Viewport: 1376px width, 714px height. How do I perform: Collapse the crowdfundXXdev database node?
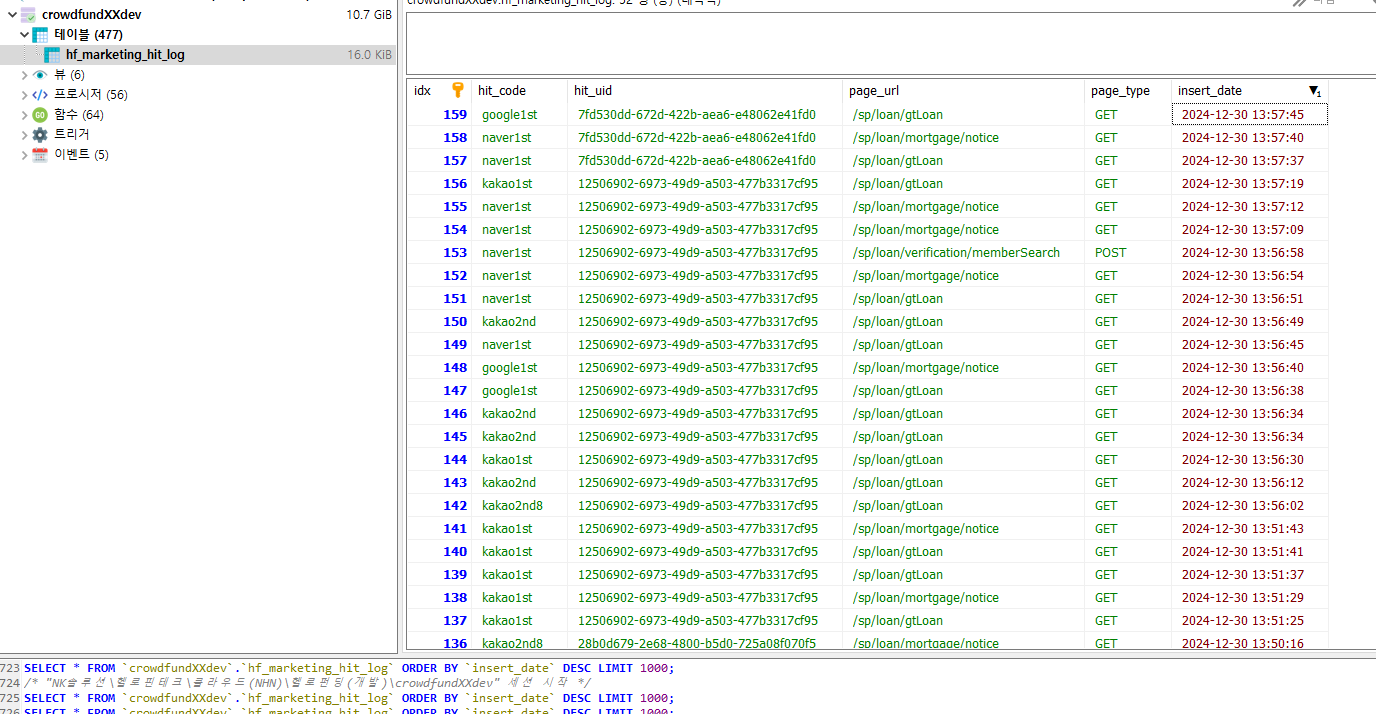coord(12,15)
